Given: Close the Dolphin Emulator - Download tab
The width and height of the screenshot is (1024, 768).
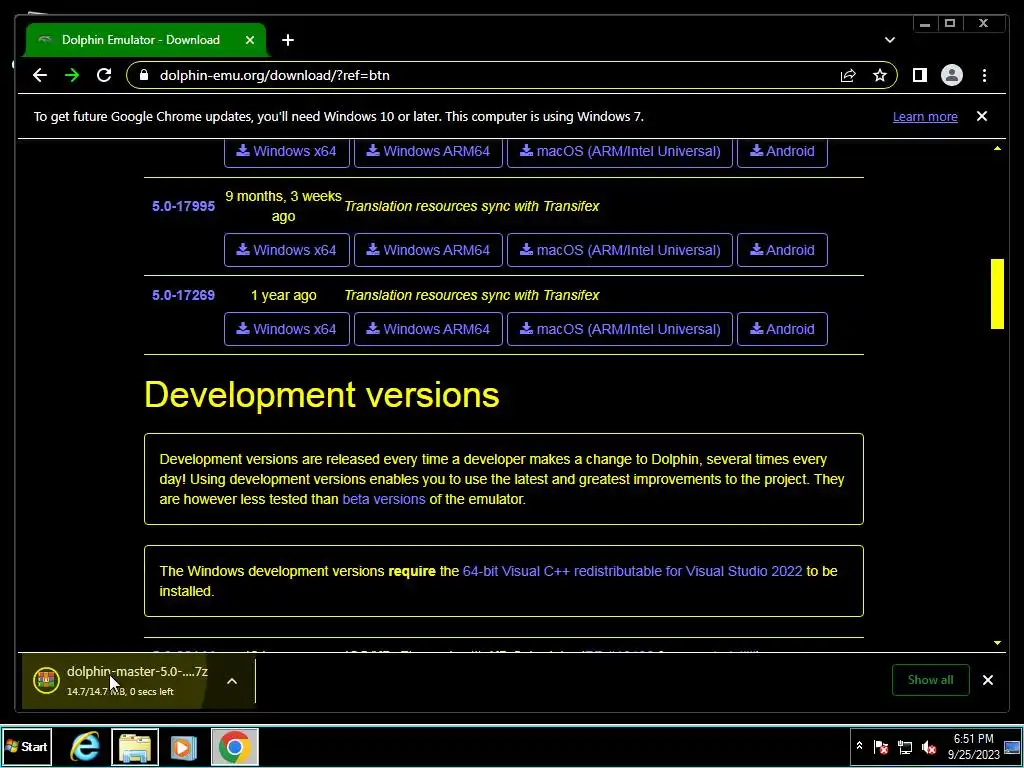Looking at the screenshot, I should click(249, 40).
